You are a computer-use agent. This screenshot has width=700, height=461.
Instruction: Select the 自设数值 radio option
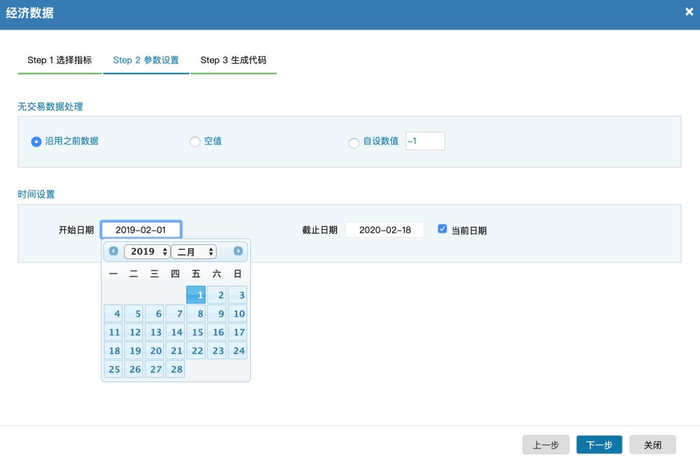pos(354,143)
